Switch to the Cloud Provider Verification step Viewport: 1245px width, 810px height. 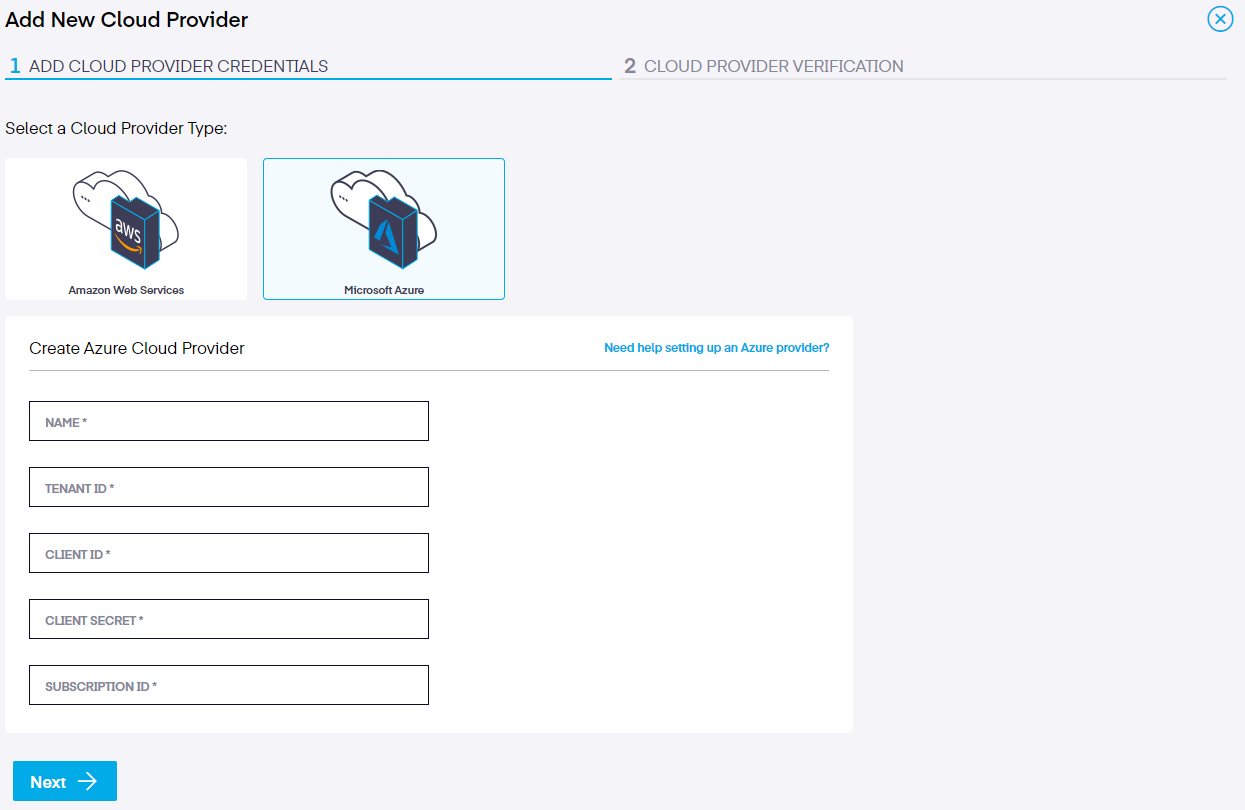(775, 65)
